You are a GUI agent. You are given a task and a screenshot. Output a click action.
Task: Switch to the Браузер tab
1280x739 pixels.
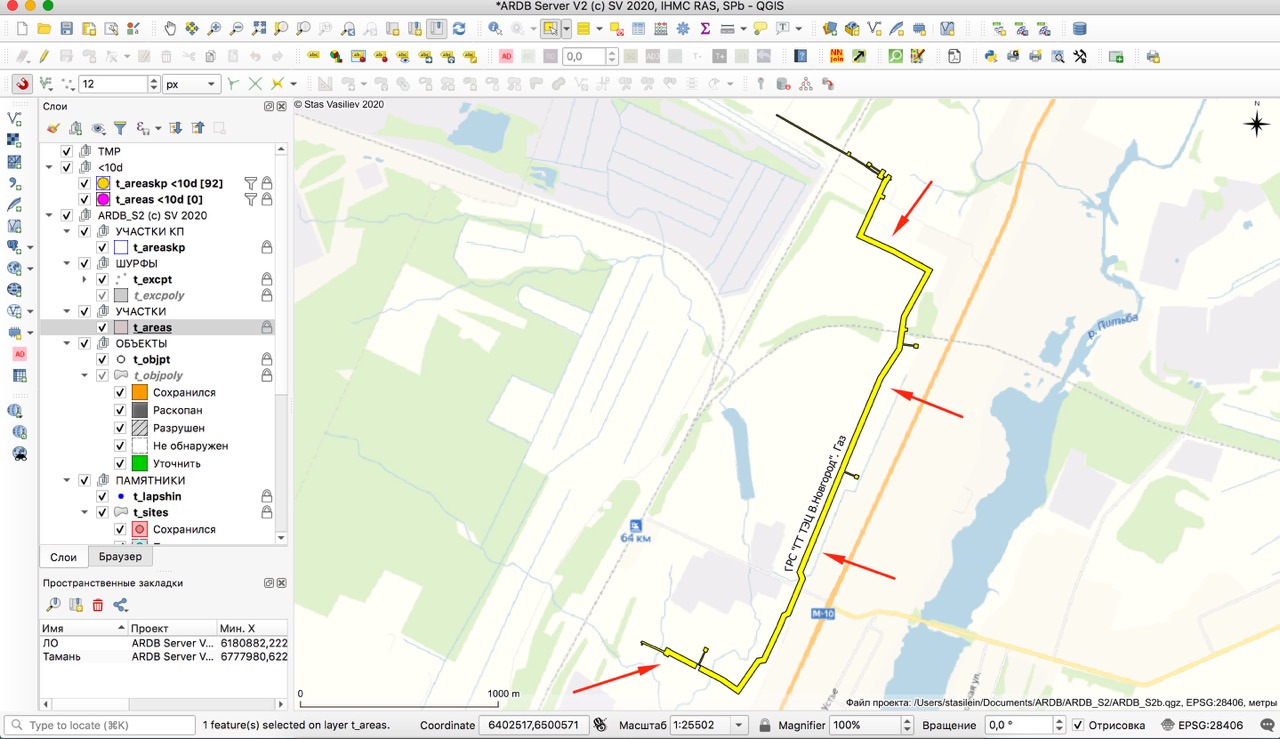[x=120, y=556]
